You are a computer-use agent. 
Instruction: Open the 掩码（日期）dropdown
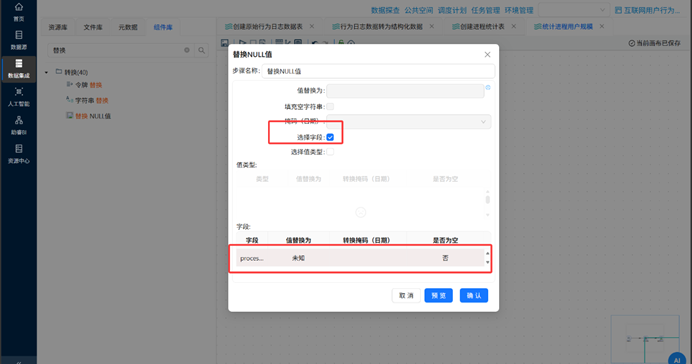coord(409,121)
